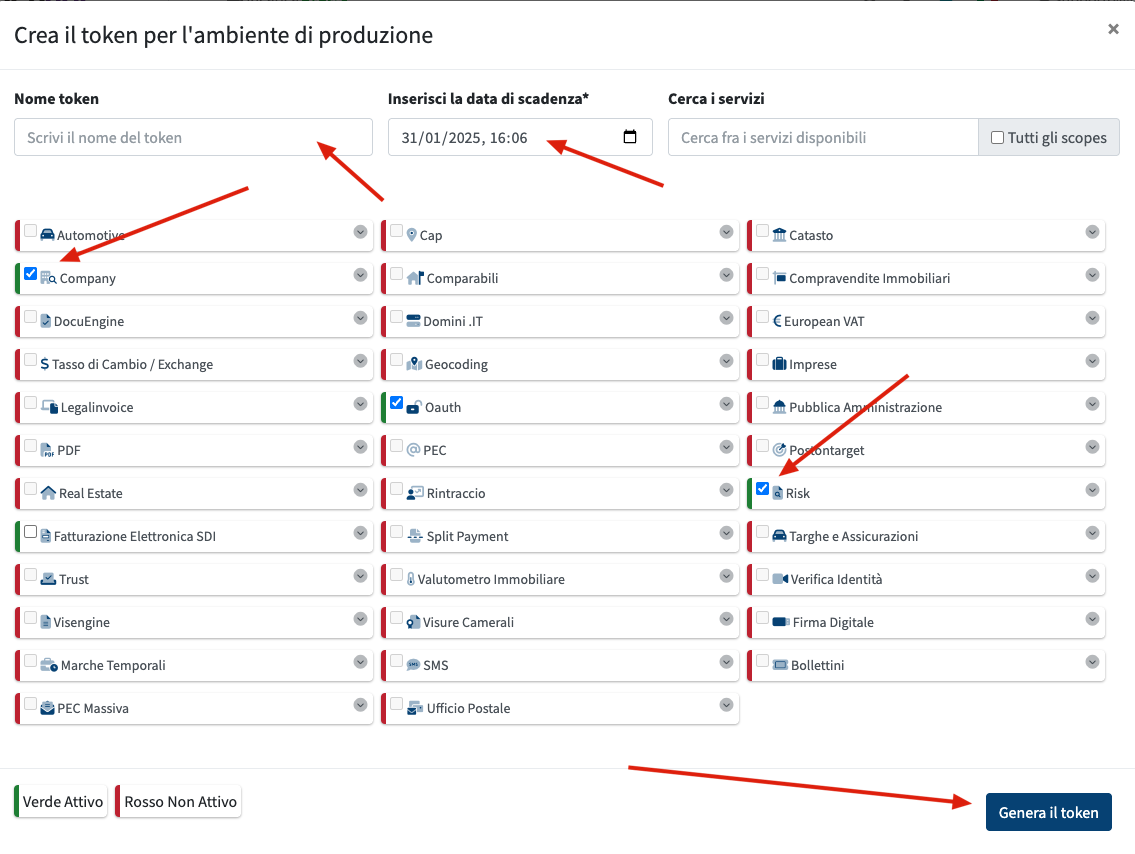Click the Geocoding map icon
The image size is (1135, 854).
tap(414, 364)
